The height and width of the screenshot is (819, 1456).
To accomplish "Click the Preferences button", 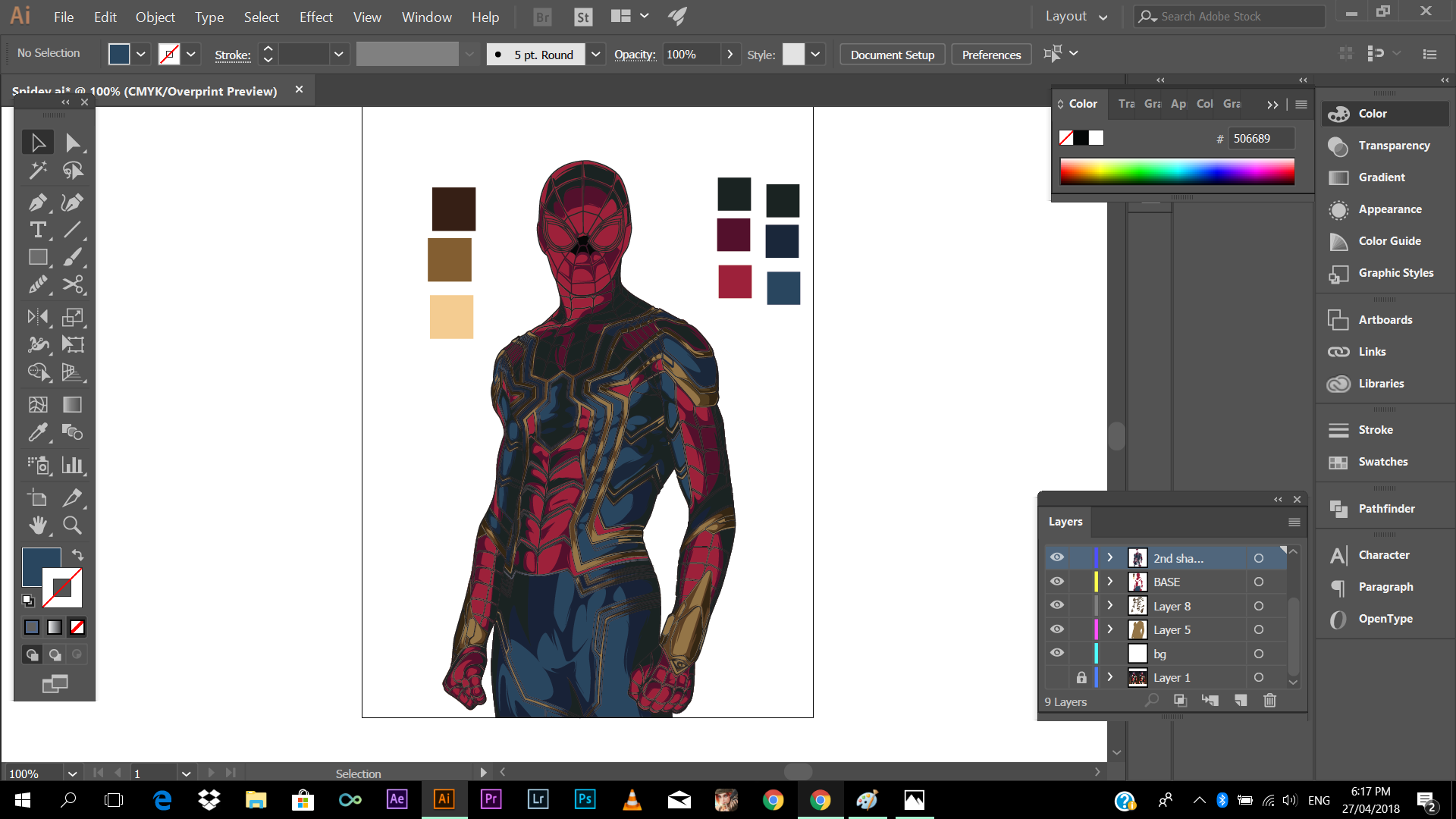I will point(991,55).
